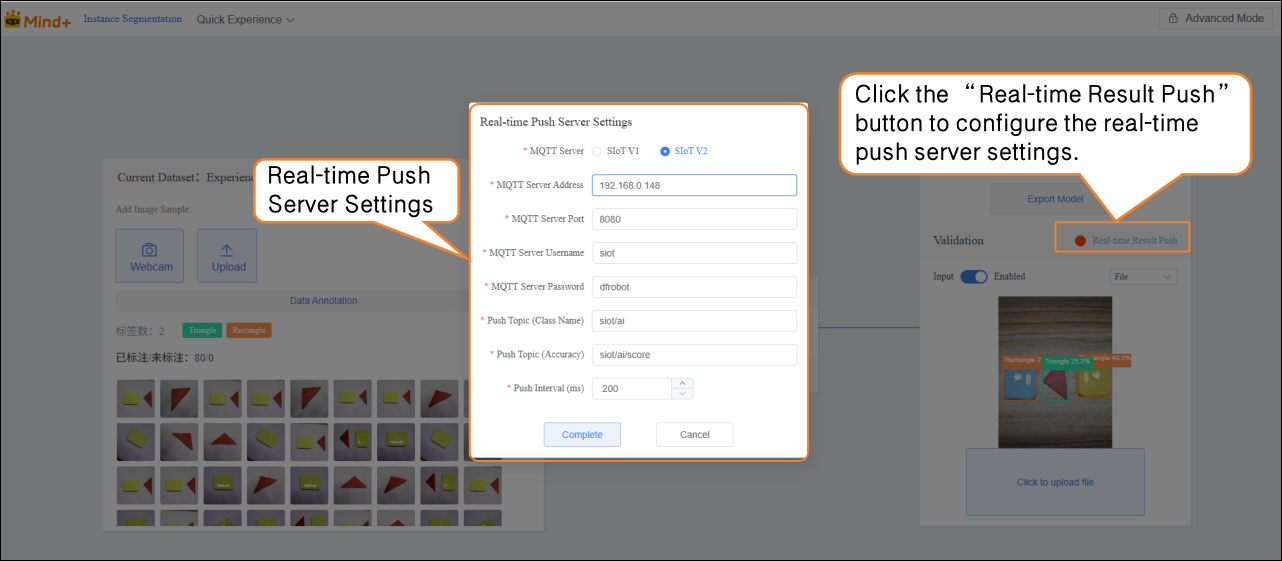Click the Data Annotation bar
The image size is (1282, 561).
click(323, 301)
